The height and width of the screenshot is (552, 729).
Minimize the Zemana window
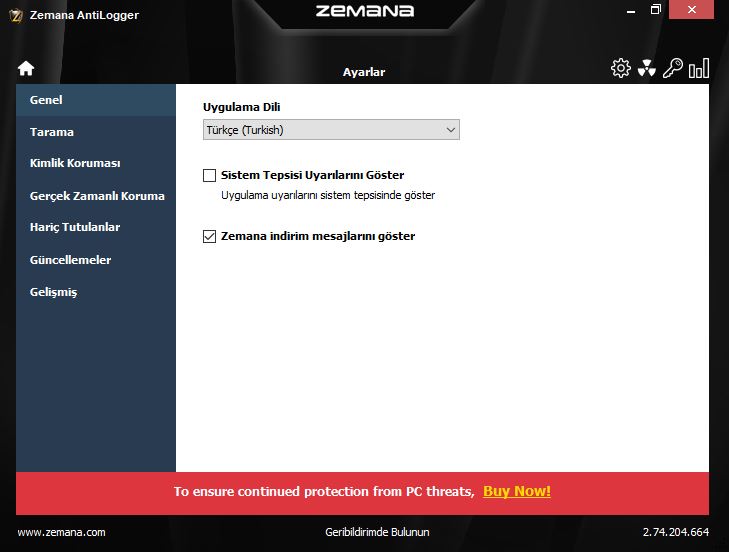pos(631,11)
